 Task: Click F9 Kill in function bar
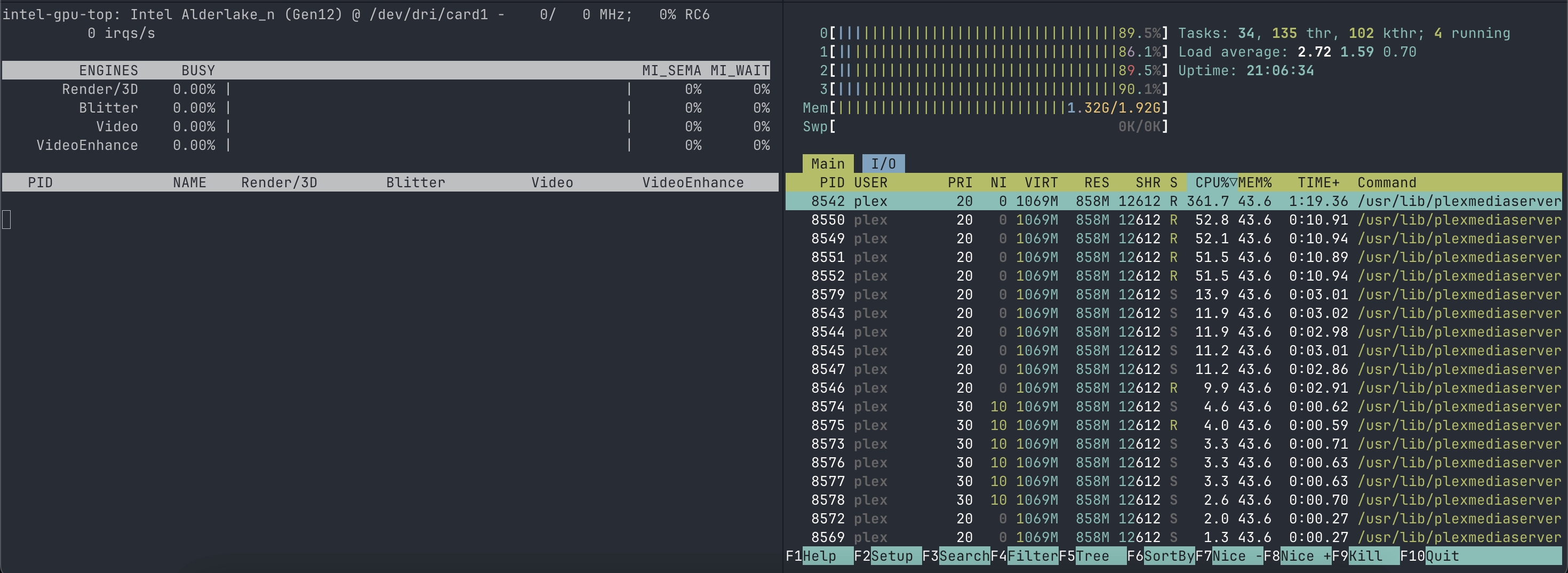1365,556
